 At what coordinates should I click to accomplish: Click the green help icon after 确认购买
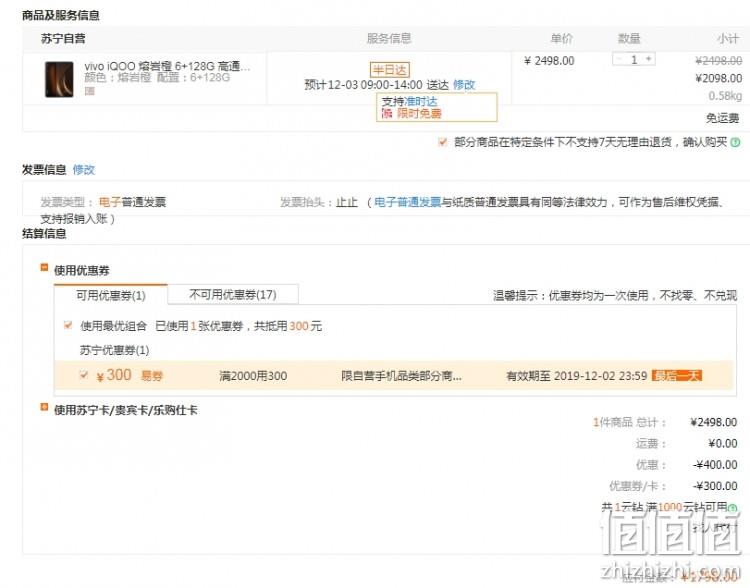click(x=736, y=142)
